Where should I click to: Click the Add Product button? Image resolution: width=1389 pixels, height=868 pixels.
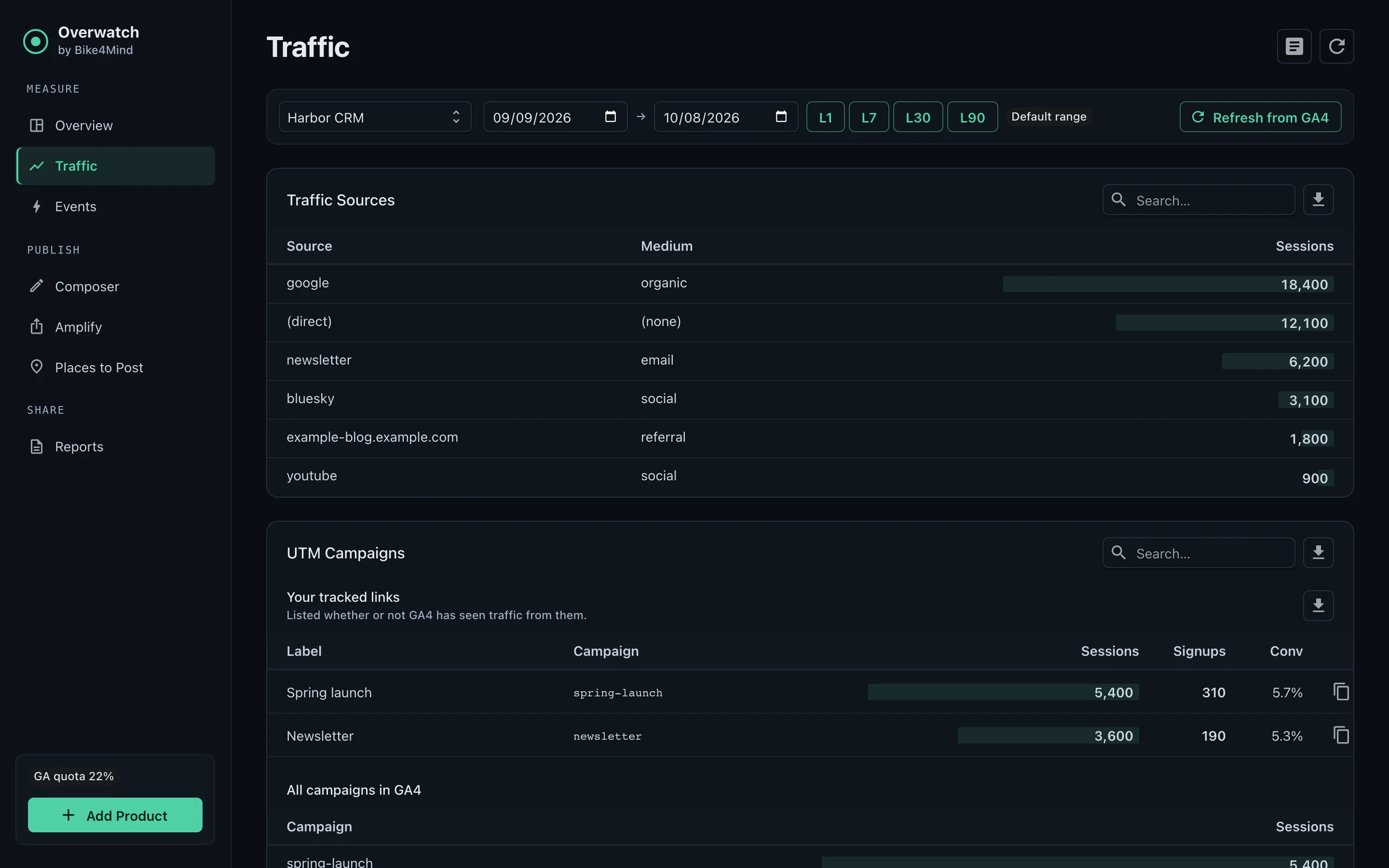pyautogui.click(x=115, y=815)
